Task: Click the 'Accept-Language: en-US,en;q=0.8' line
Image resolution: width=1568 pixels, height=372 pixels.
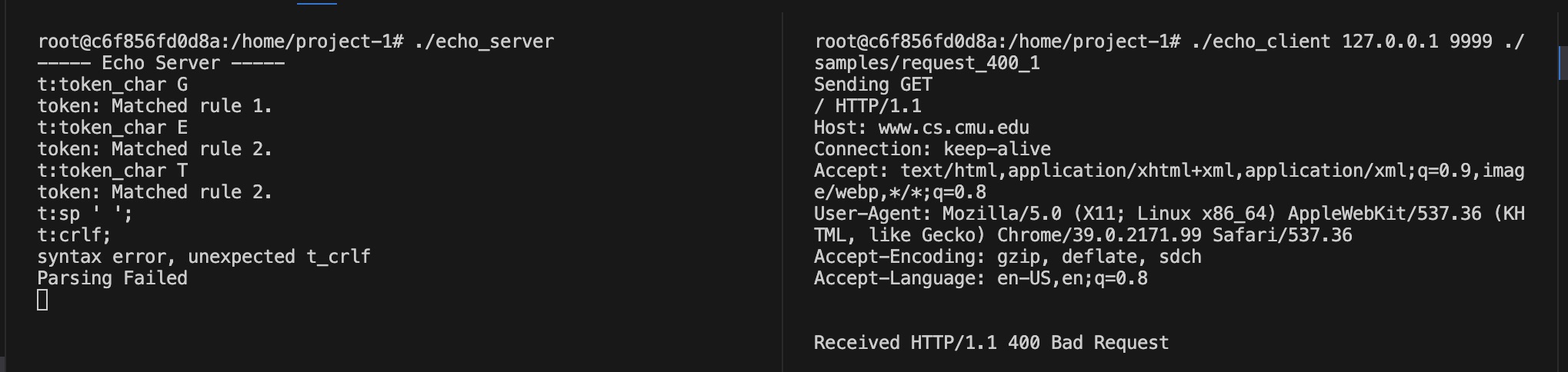Action: 981,278
